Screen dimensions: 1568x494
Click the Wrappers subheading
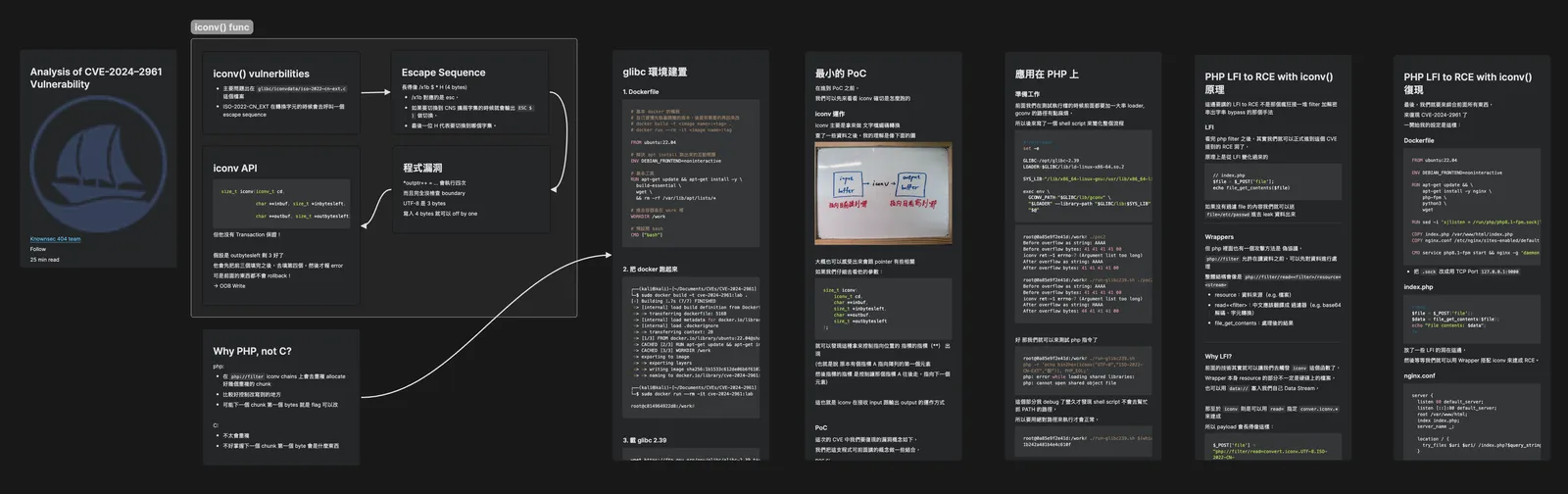1219,237
